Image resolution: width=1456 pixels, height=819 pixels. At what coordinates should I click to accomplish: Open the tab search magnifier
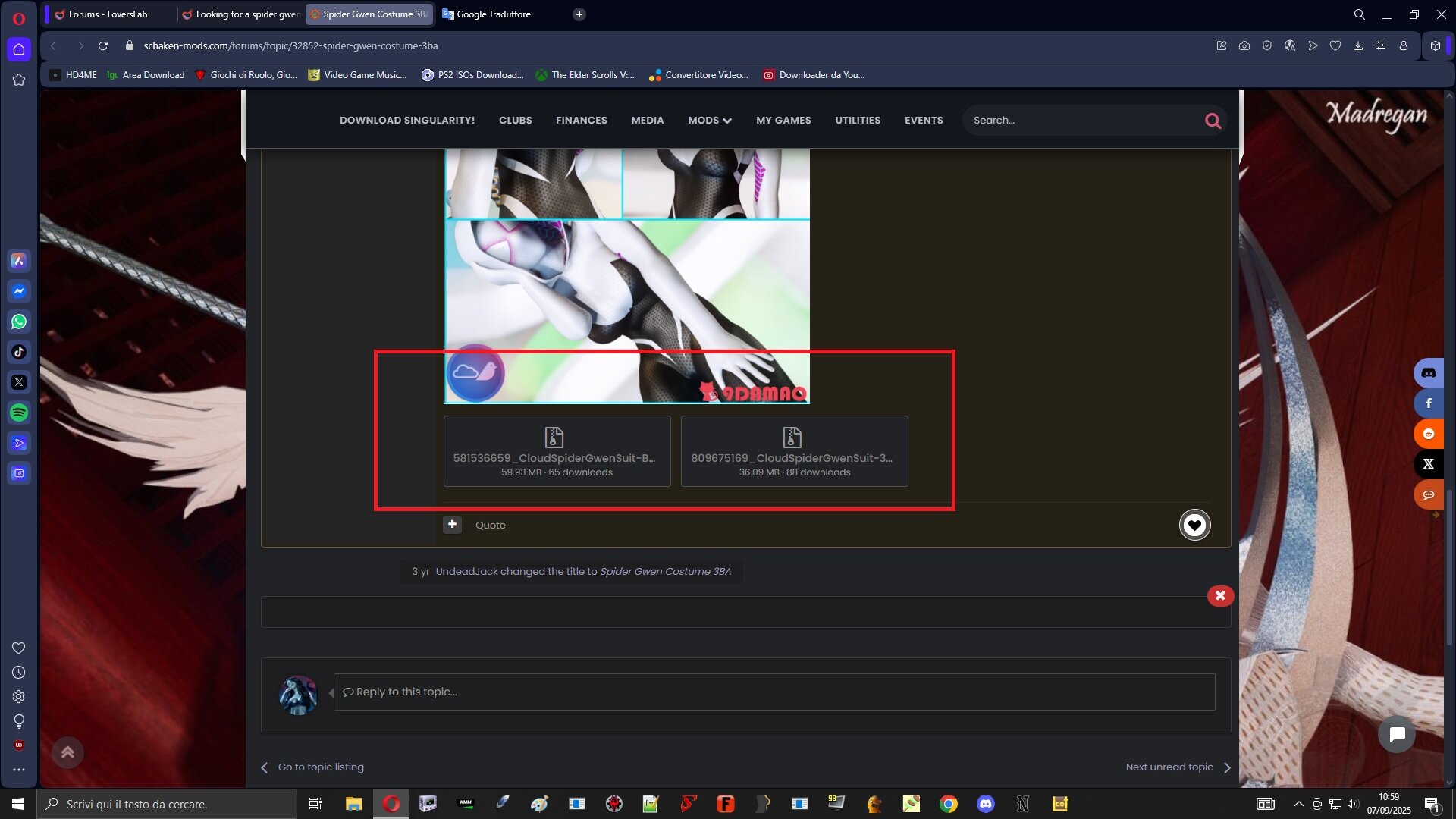[1360, 14]
